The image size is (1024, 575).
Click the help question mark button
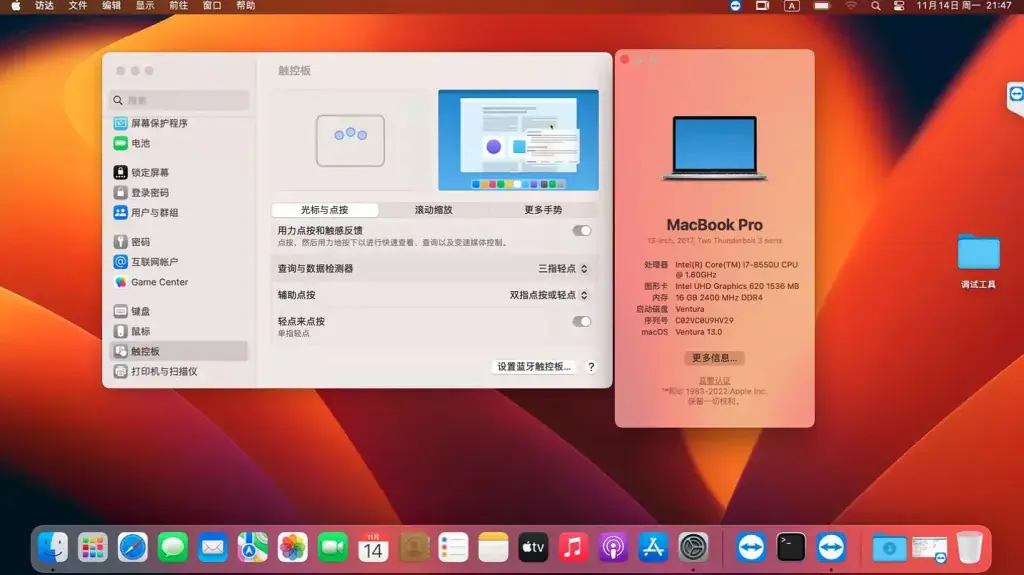point(591,367)
